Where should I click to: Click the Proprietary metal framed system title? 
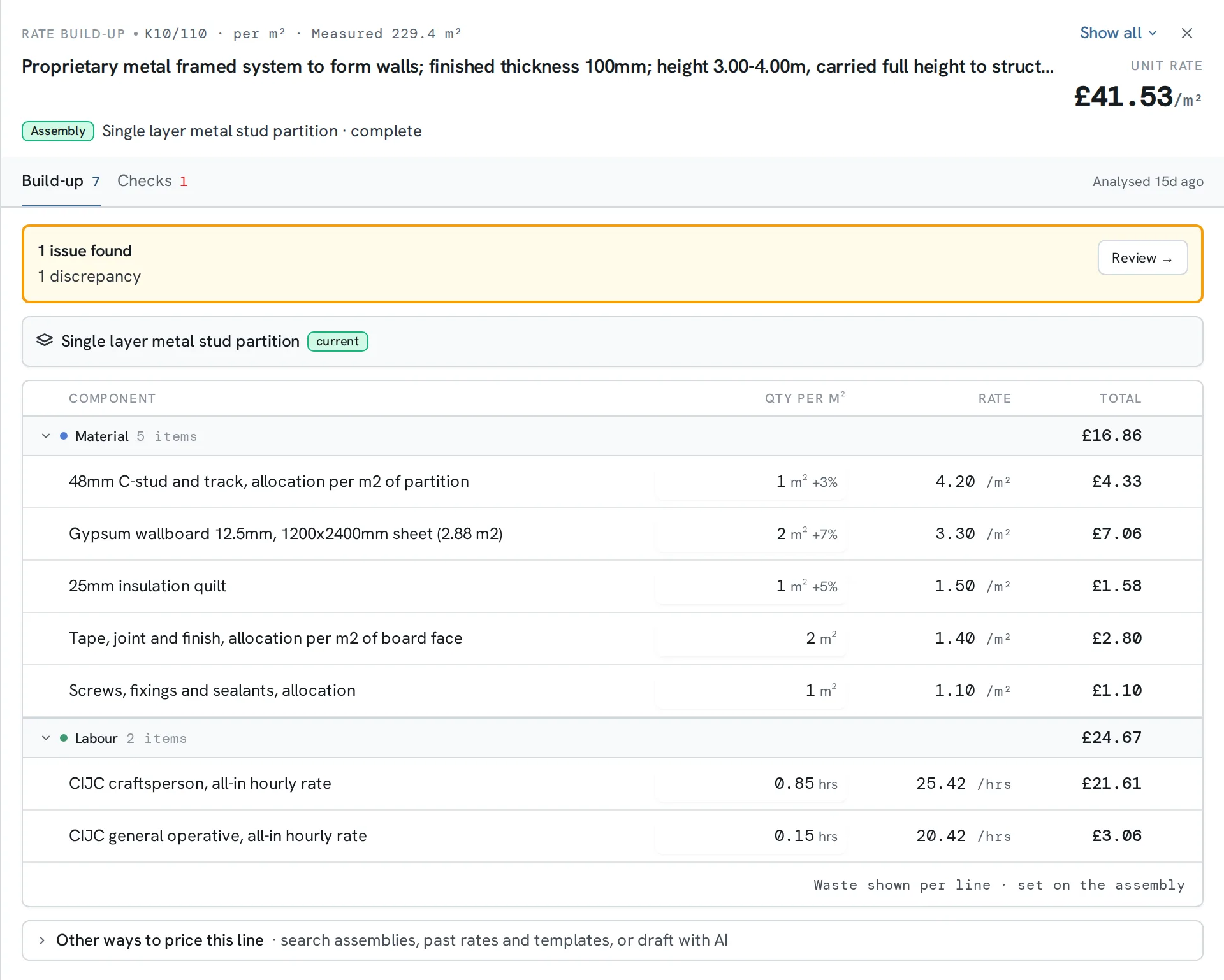(x=537, y=66)
